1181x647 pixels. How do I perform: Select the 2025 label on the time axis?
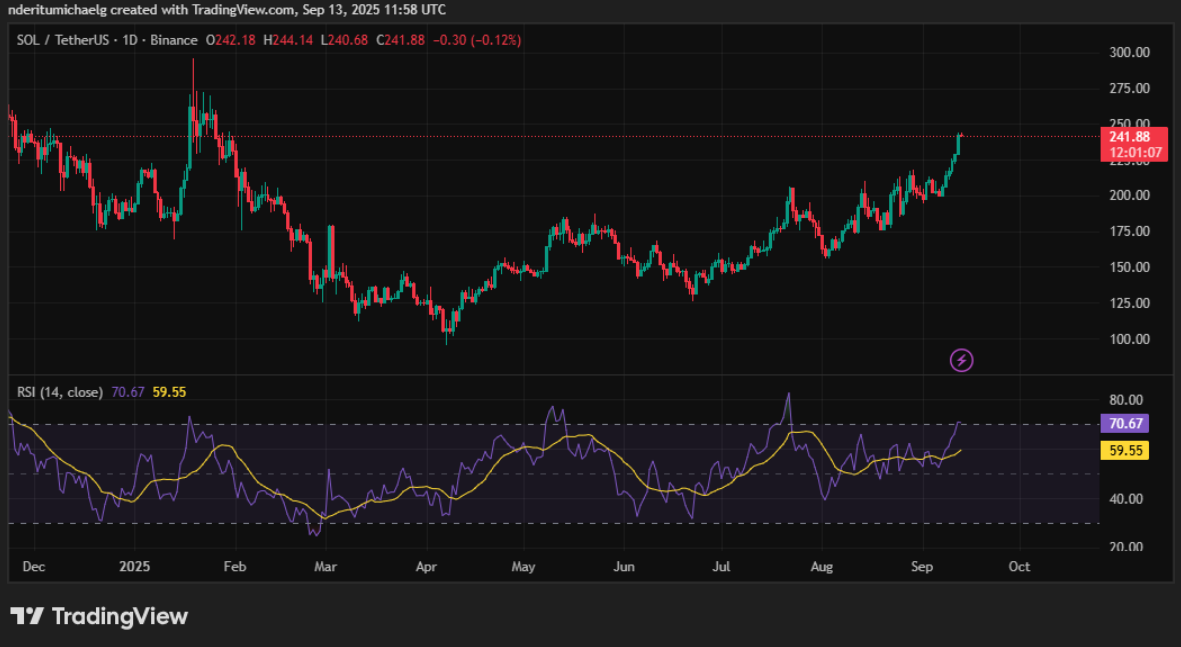pos(133,567)
